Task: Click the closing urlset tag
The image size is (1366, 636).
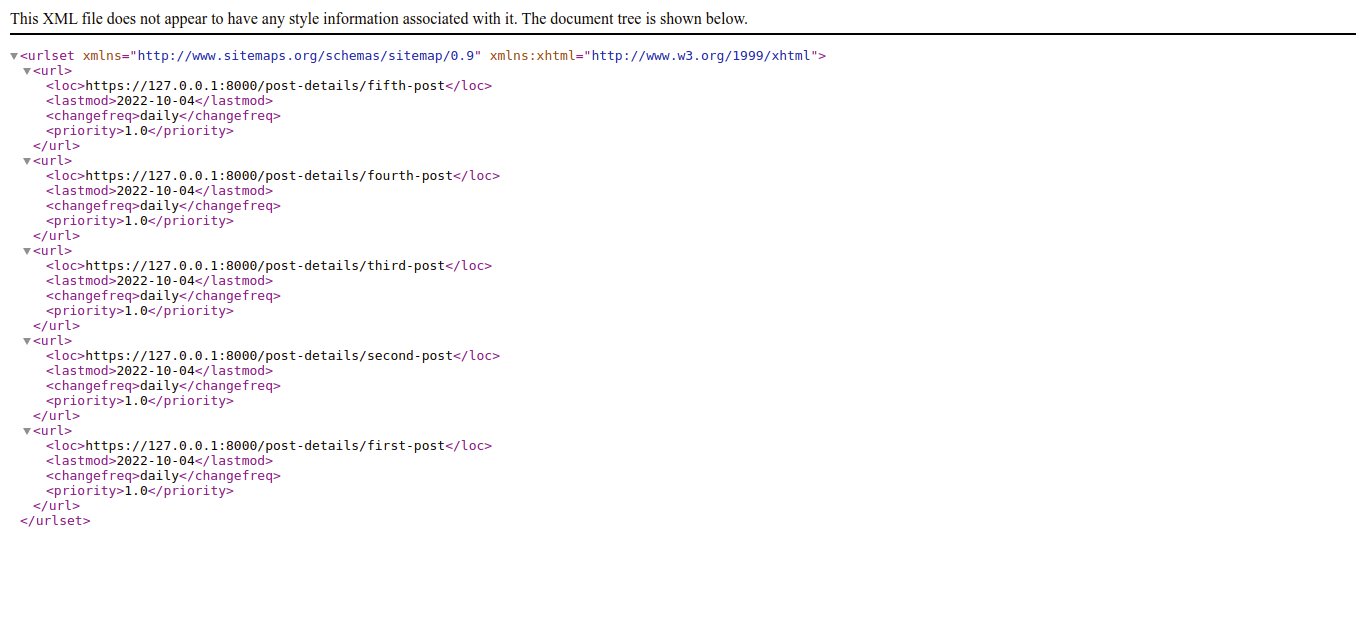Action: (55, 521)
